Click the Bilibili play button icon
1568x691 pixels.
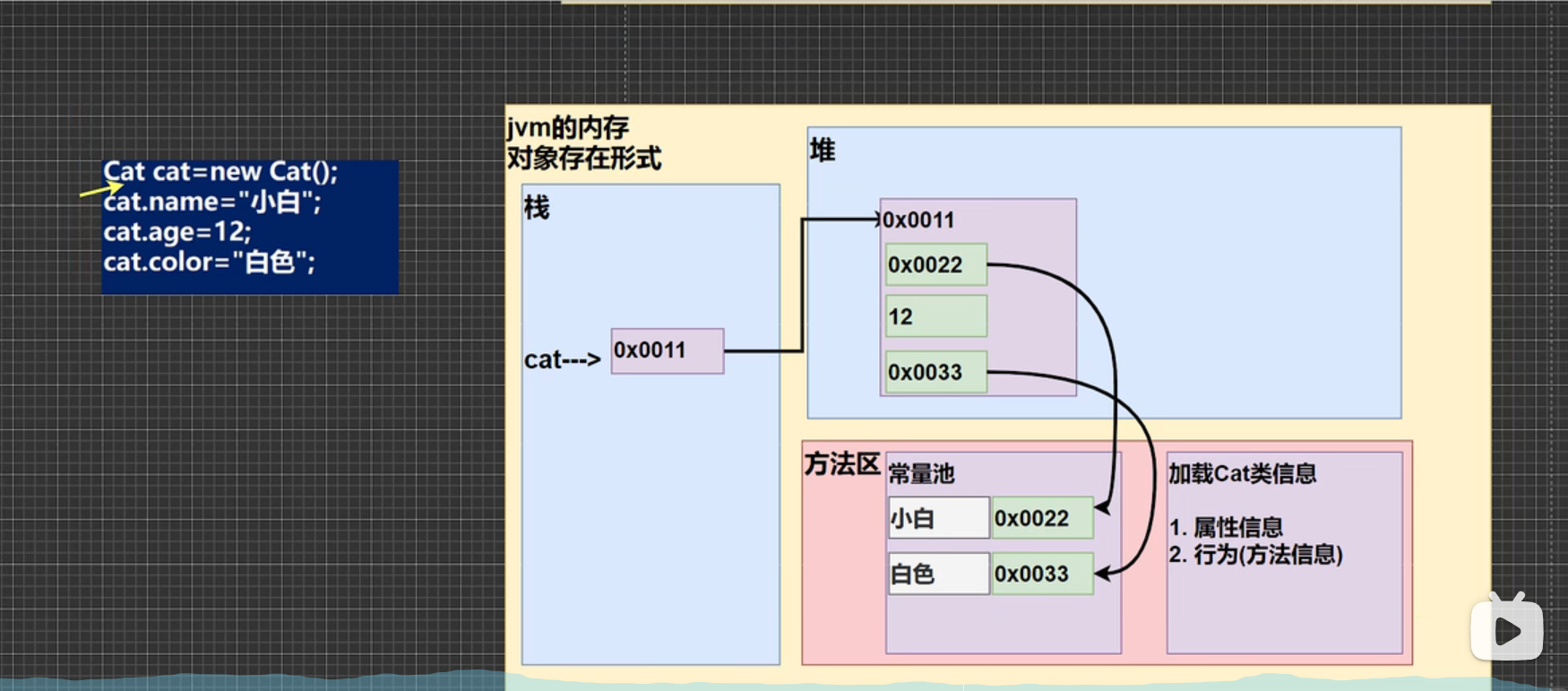click(1506, 629)
